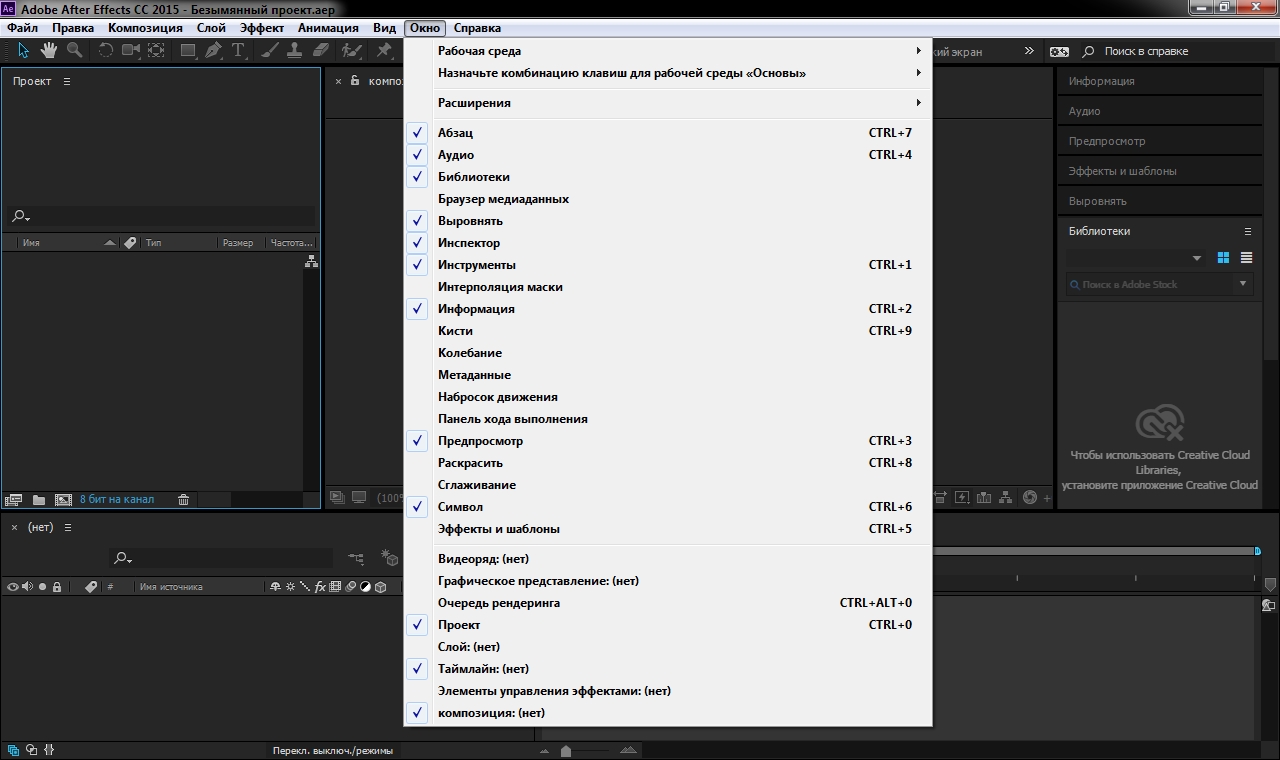The height and width of the screenshot is (760, 1280).
Task: Select the Pen tool
Action: (213, 50)
